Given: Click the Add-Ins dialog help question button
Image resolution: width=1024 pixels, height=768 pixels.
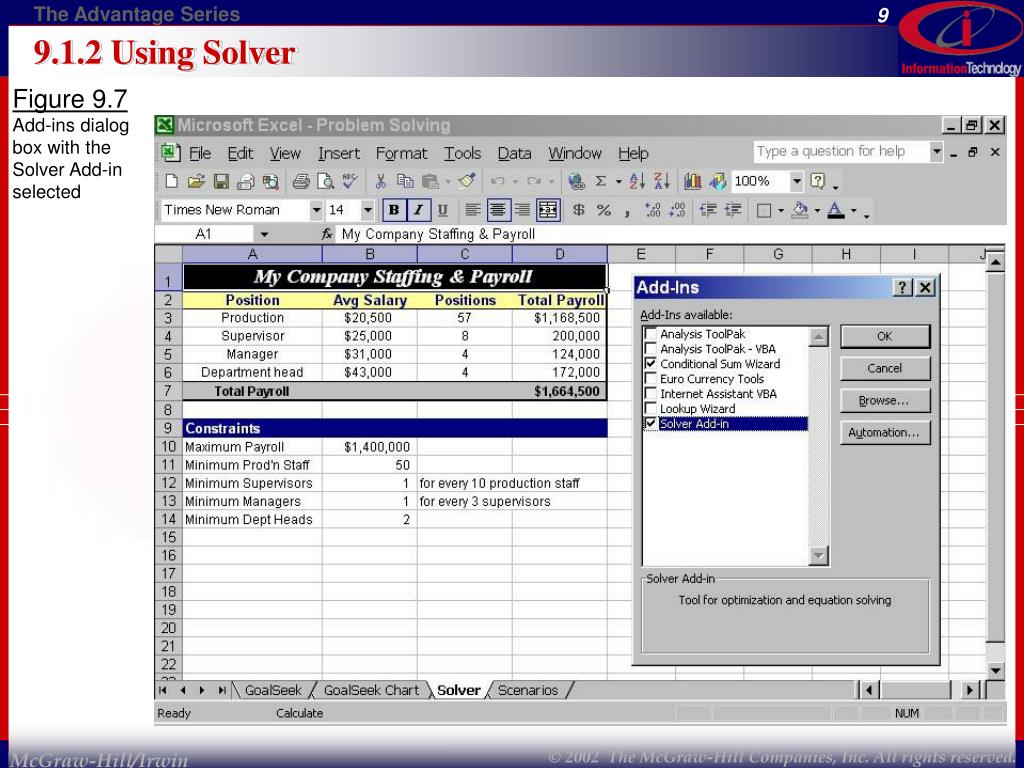Looking at the screenshot, I should click(x=903, y=287).
